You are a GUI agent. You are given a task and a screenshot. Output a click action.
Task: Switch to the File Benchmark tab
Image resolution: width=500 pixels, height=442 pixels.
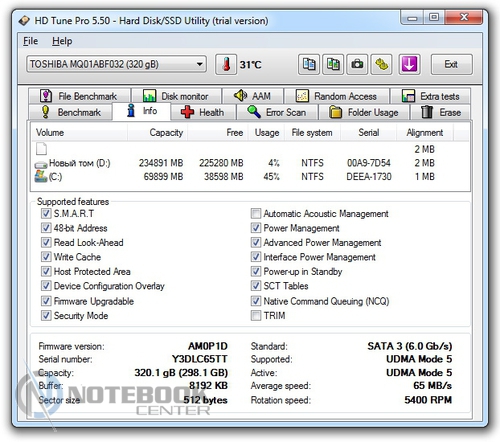[x=79, y=96]
